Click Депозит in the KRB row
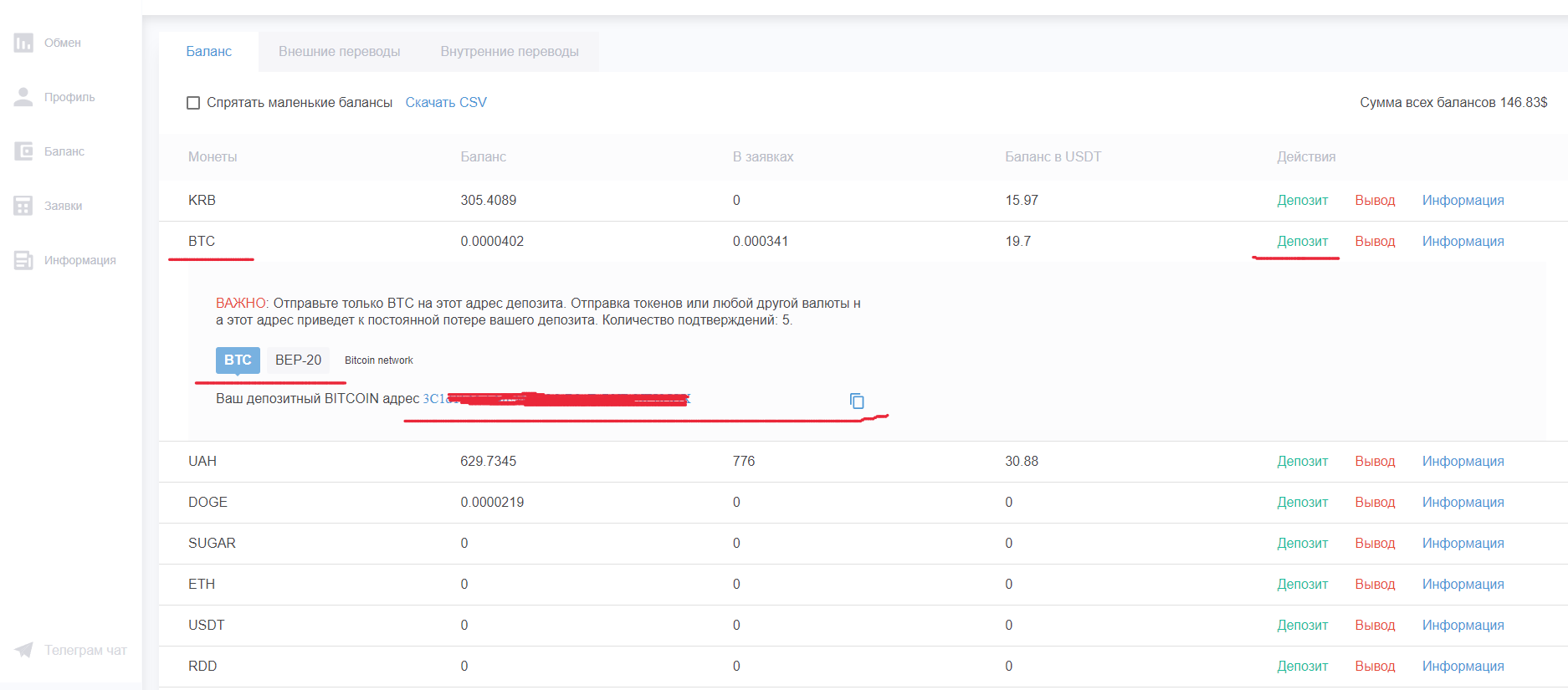This screenshot has height=690, width=1568. [x=1302, y=201]
